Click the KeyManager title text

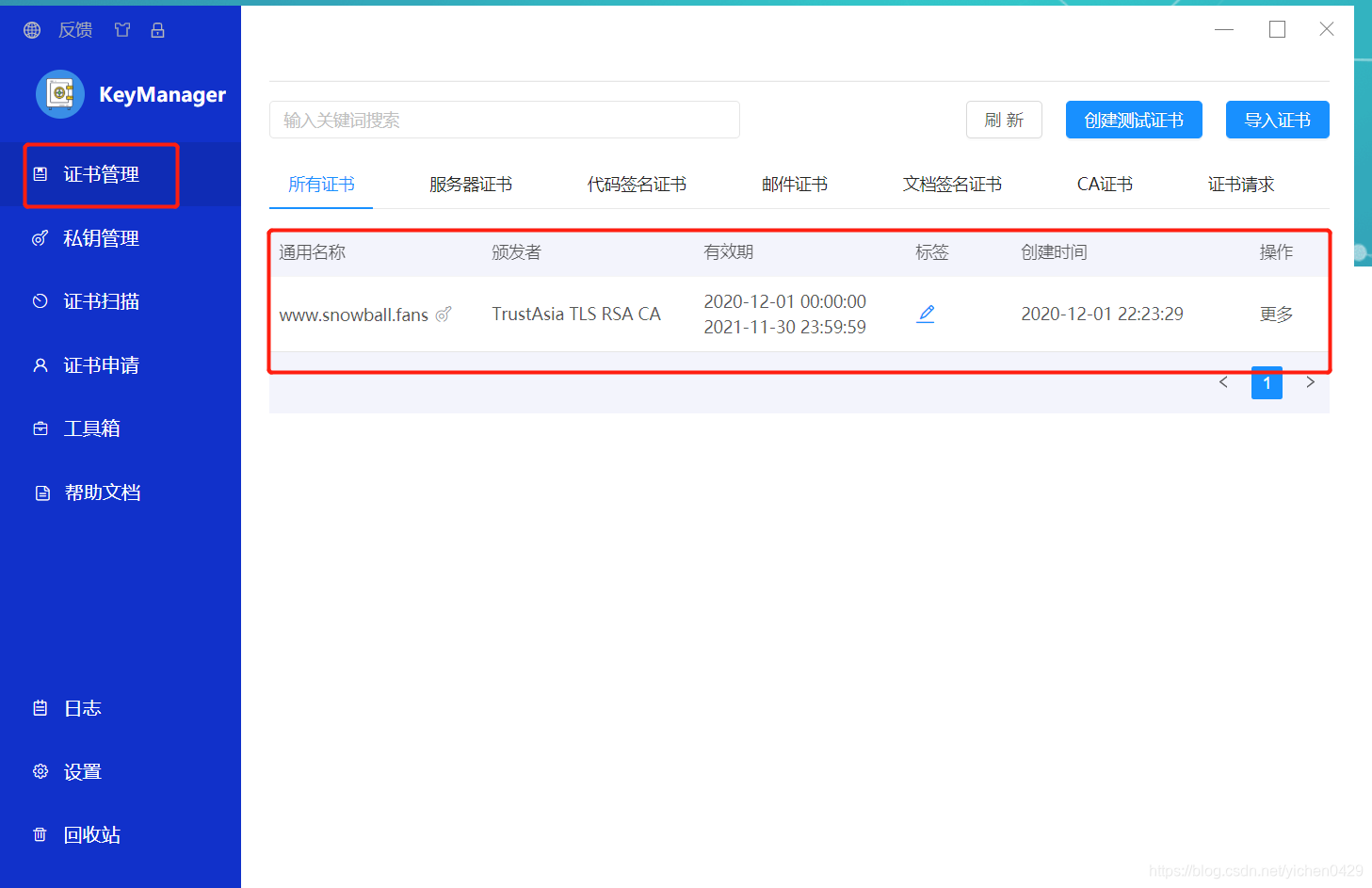pos(162,94)
